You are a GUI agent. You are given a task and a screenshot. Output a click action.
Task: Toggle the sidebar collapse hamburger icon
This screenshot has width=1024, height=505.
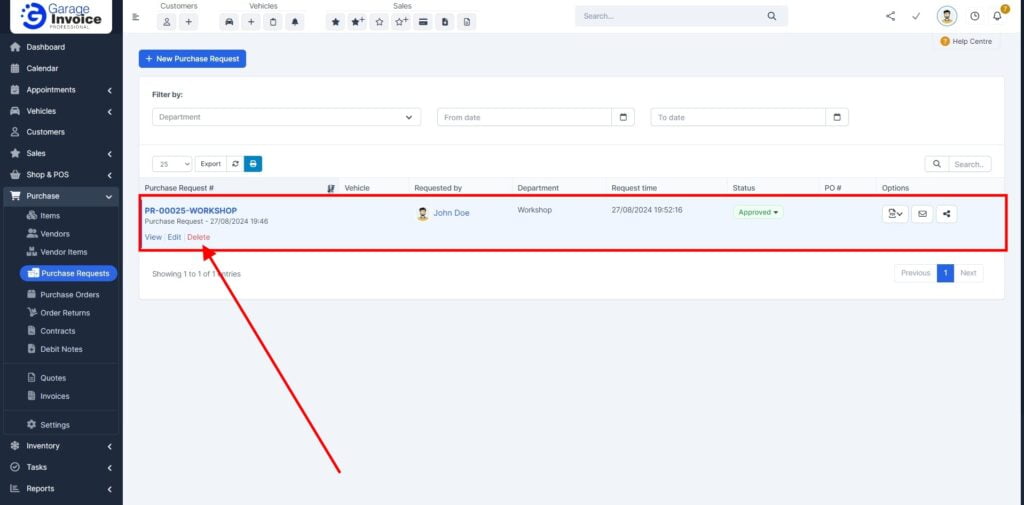[136, 17]
